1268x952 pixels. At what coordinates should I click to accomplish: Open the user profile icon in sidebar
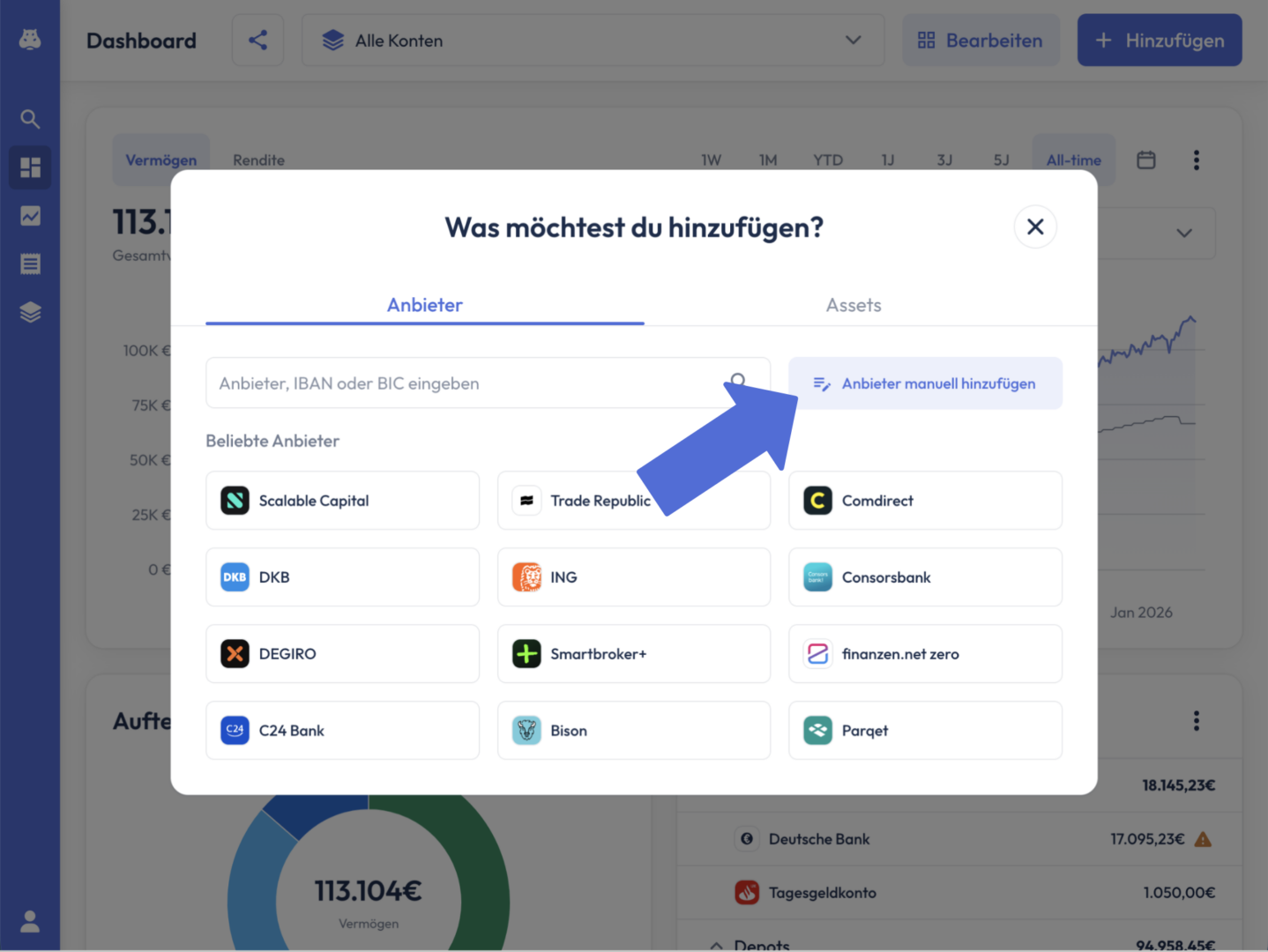point(30,921)
